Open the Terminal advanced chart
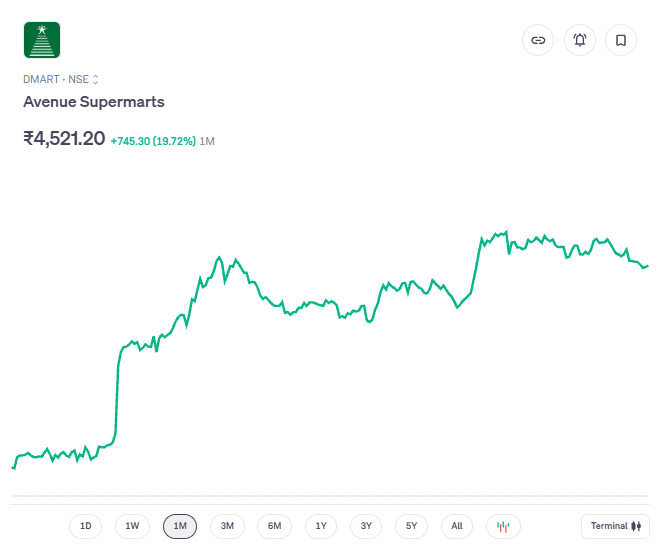 pos(615,526)
